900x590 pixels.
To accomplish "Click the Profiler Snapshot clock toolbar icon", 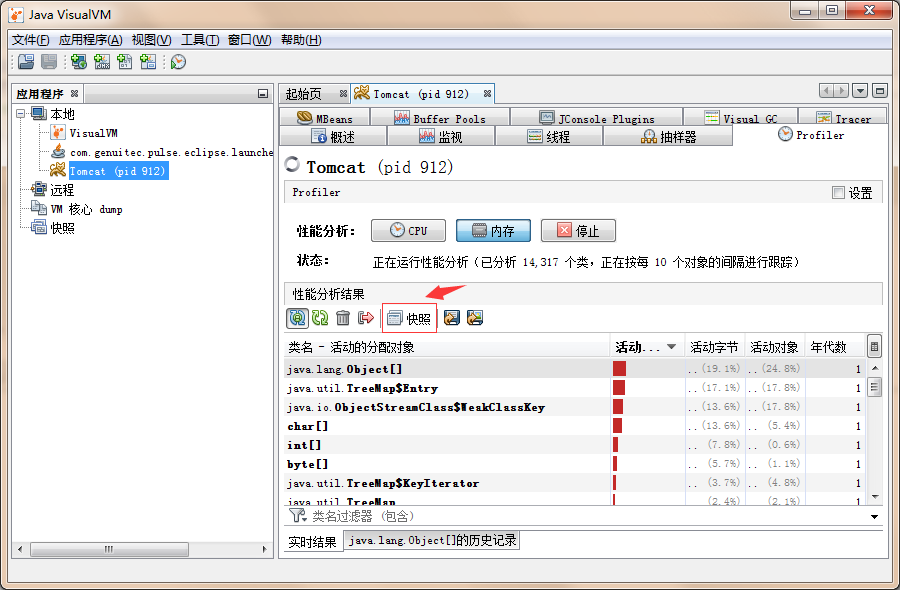I will (x=178, y=61).
